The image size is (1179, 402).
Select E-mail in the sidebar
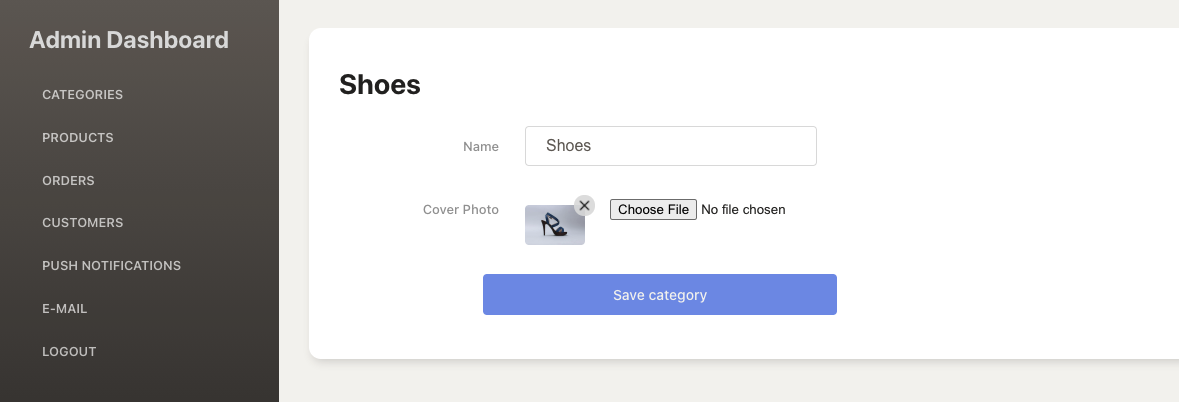[65, 309]
